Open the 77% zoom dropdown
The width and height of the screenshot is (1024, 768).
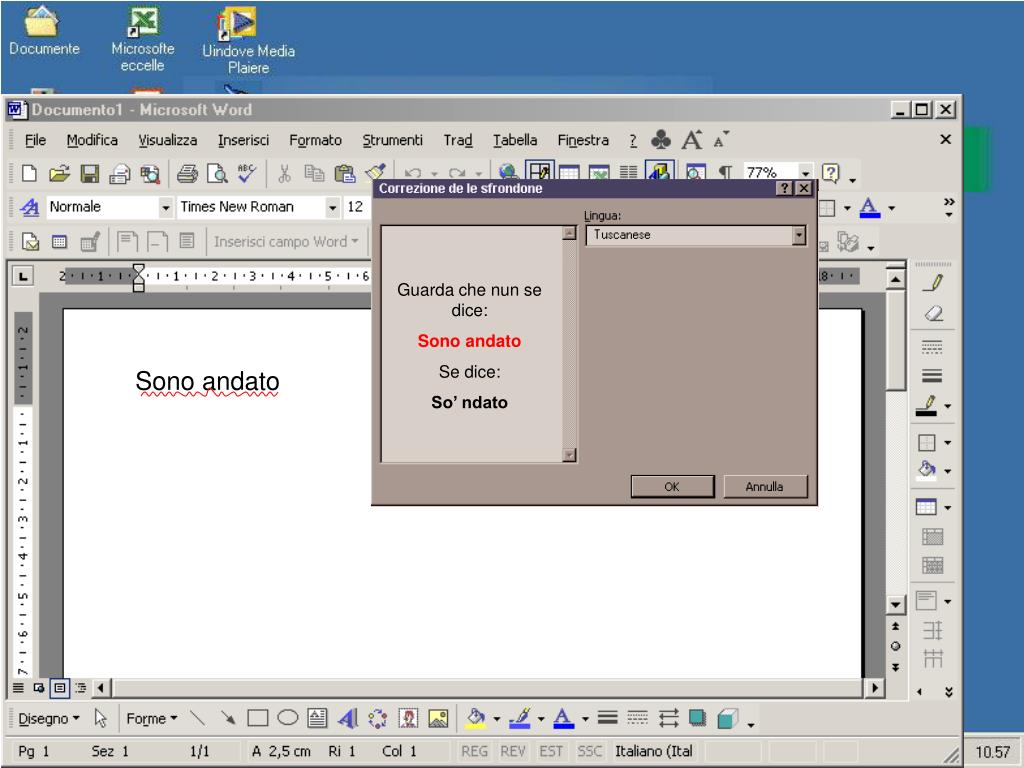tap(806, 173)
